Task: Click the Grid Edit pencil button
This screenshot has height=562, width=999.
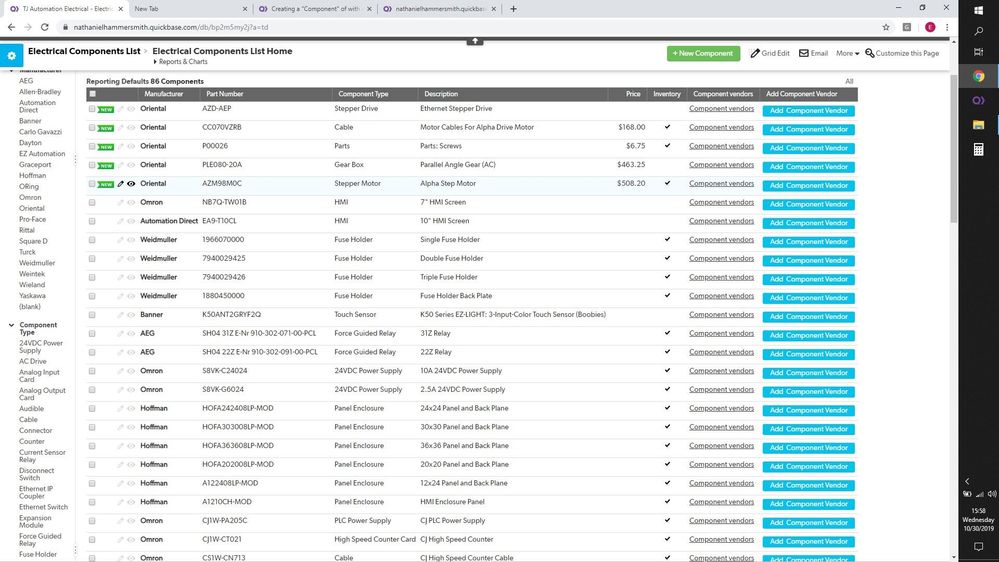Action: [770, 54]
